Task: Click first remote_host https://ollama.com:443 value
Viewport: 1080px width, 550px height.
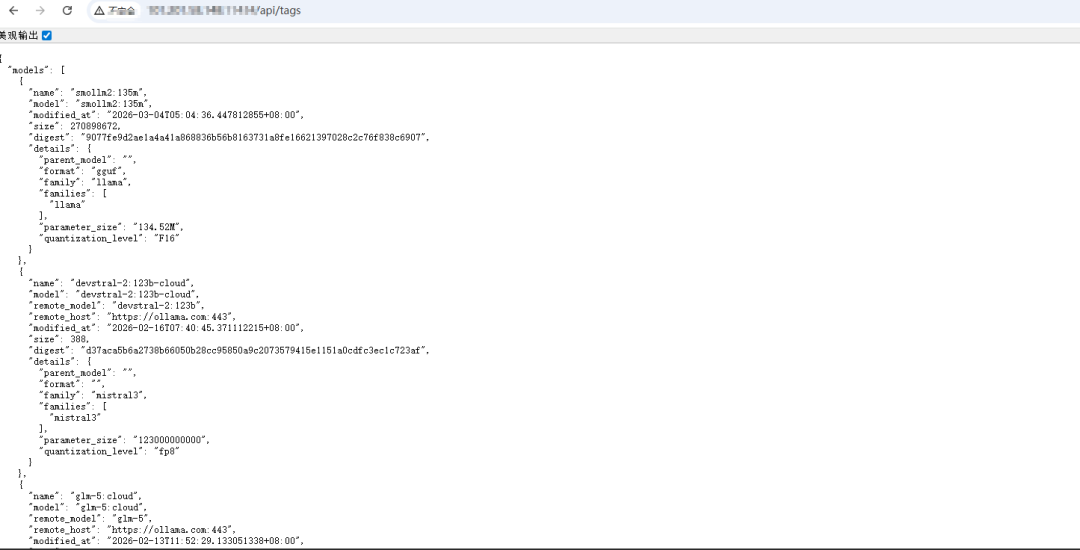Action: coord(171,317)
